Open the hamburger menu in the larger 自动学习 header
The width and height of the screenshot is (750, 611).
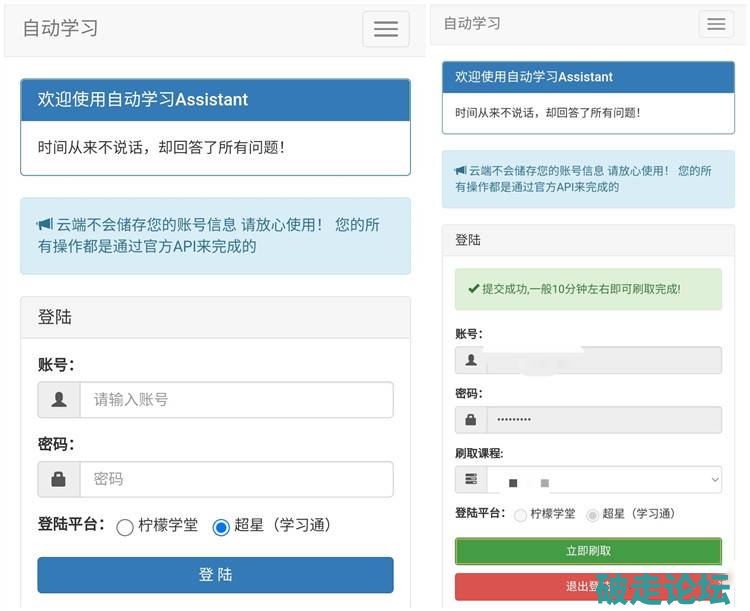pyautogui.click(x=385, y=29)
